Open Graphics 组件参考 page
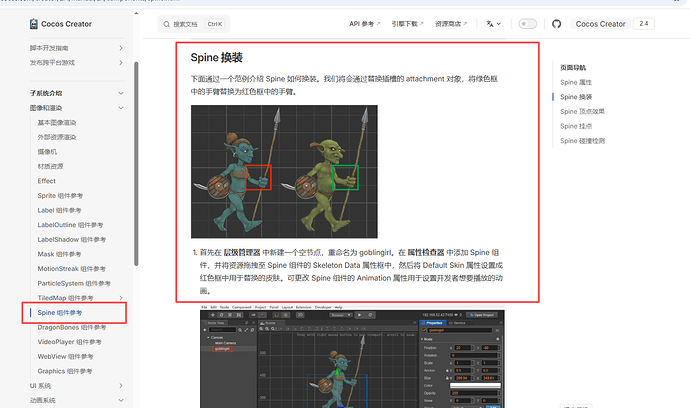The height and width of the screenshot is (408, 690). click(x=65, y=371)
